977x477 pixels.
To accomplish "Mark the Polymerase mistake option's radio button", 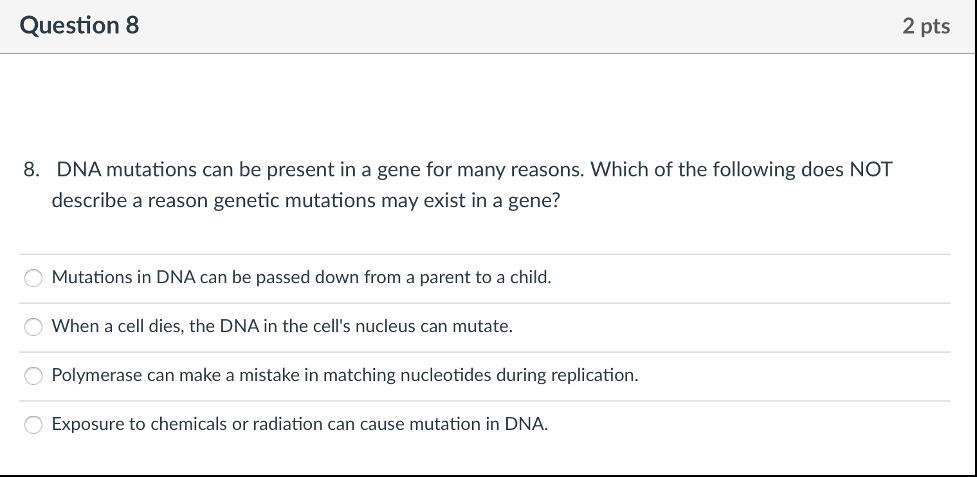I will (34, 376).
